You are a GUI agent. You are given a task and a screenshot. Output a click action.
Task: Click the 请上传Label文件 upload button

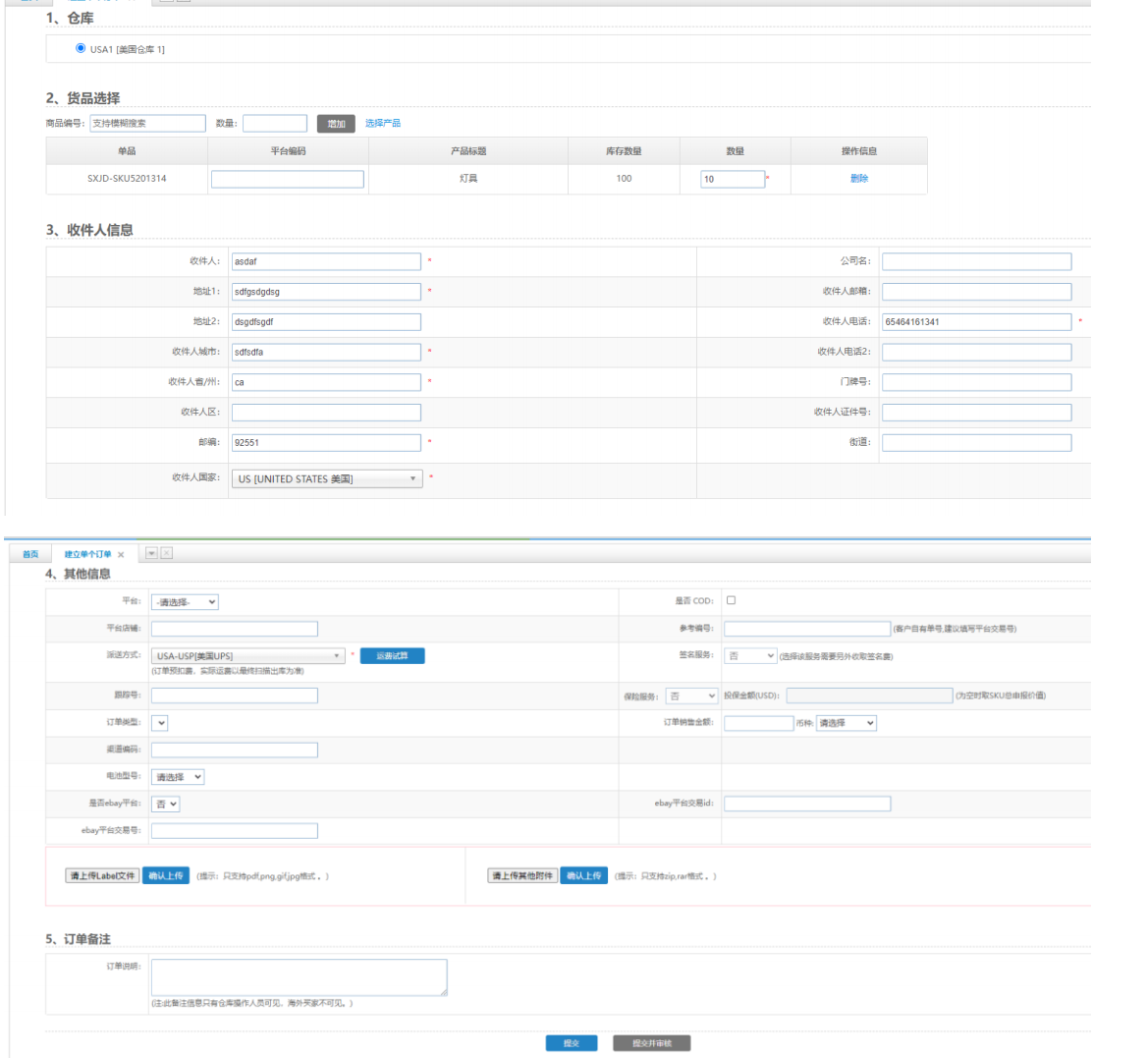click(x=102, y=876)
